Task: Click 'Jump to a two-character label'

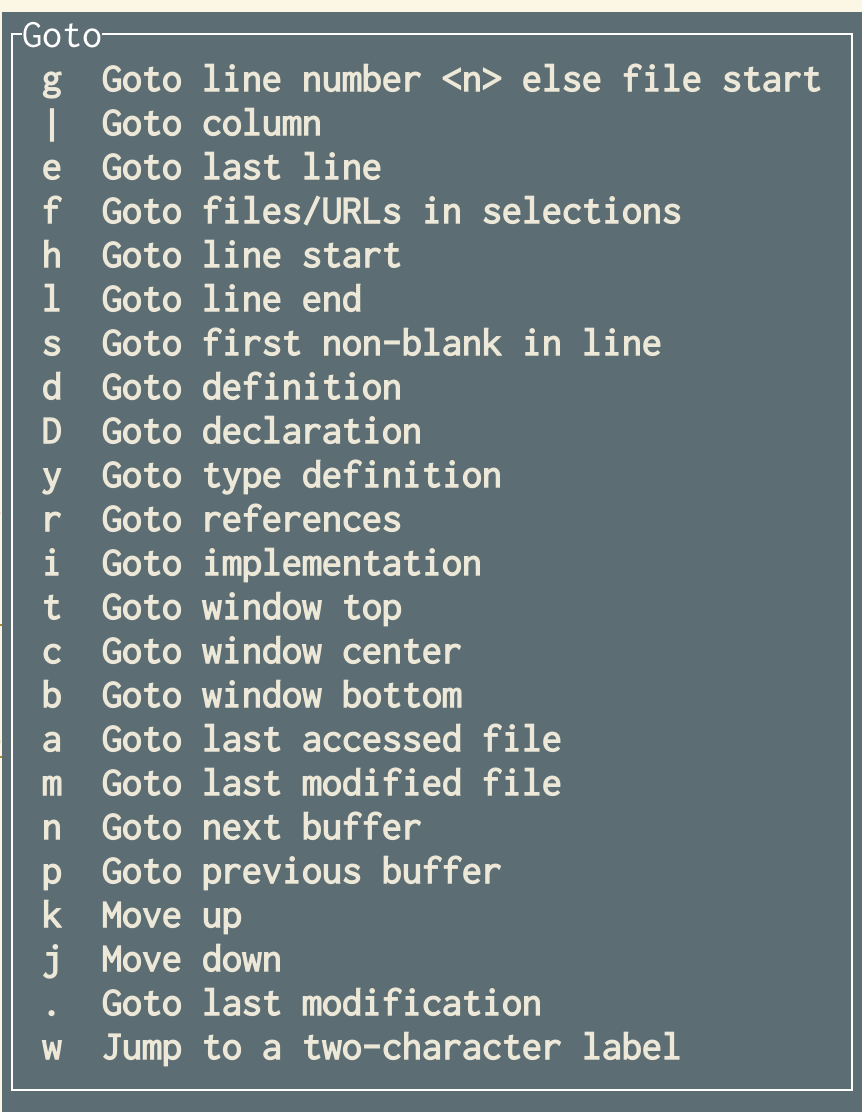Action: 391,1047
